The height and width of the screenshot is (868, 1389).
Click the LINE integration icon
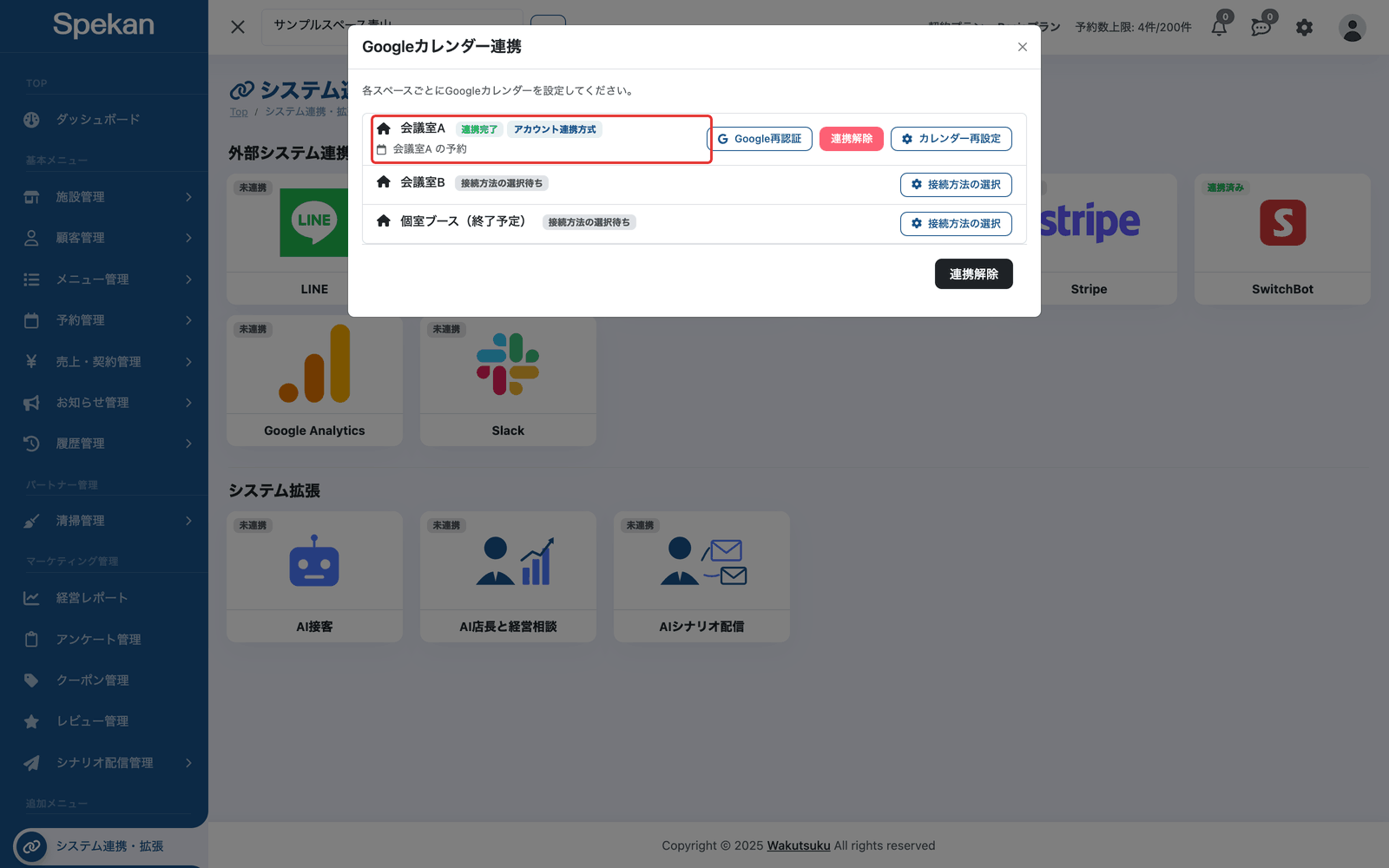tap(314, 222)
